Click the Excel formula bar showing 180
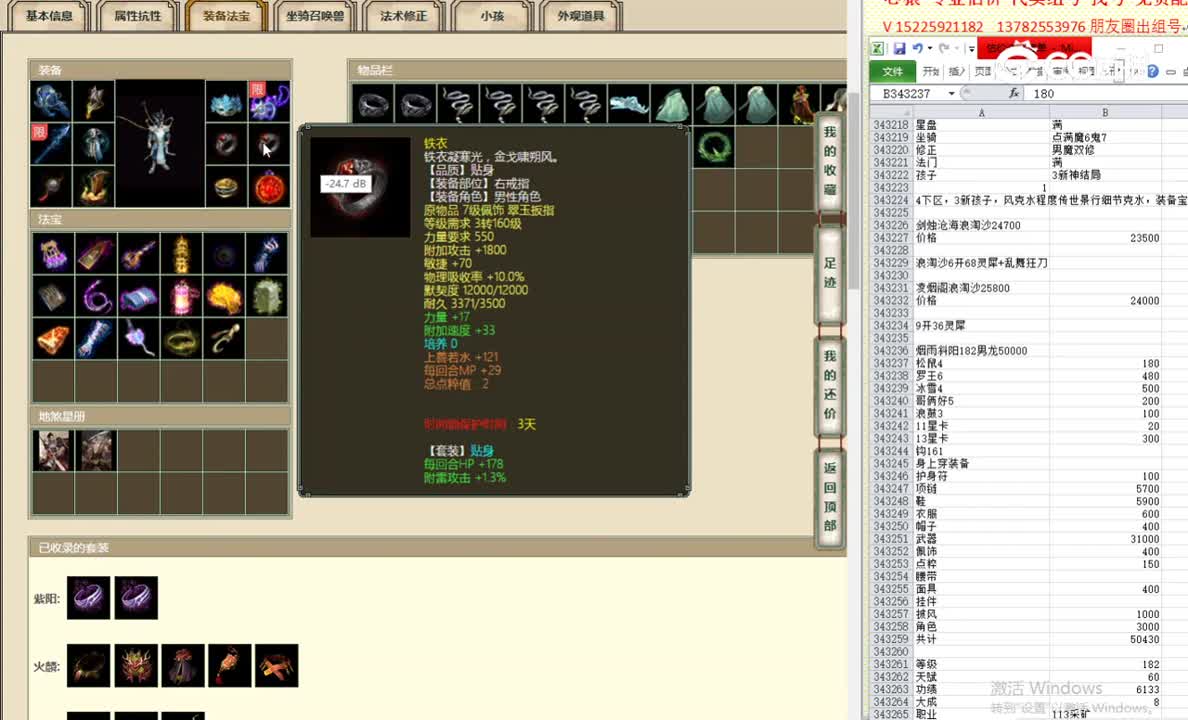This screenshot has height=720, width=1188. pos(1105,93)
